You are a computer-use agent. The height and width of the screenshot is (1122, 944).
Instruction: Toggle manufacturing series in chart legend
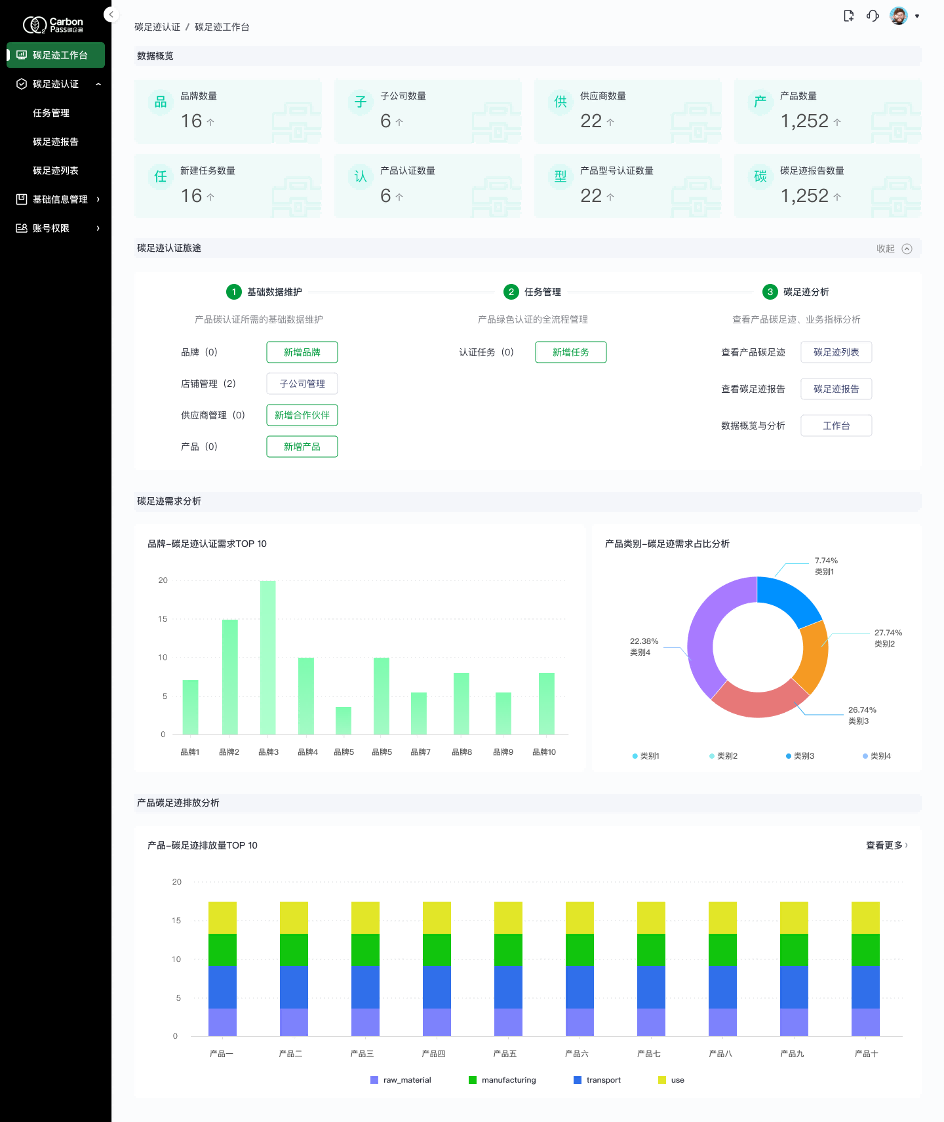[x=502, y=1080]
